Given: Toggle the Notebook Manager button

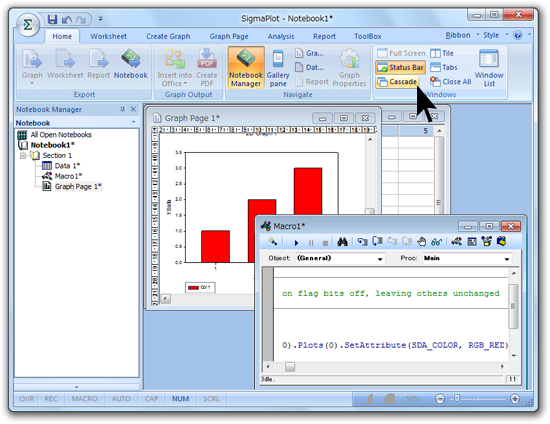Looking at the screenshot, I should (x=246, y=67).
